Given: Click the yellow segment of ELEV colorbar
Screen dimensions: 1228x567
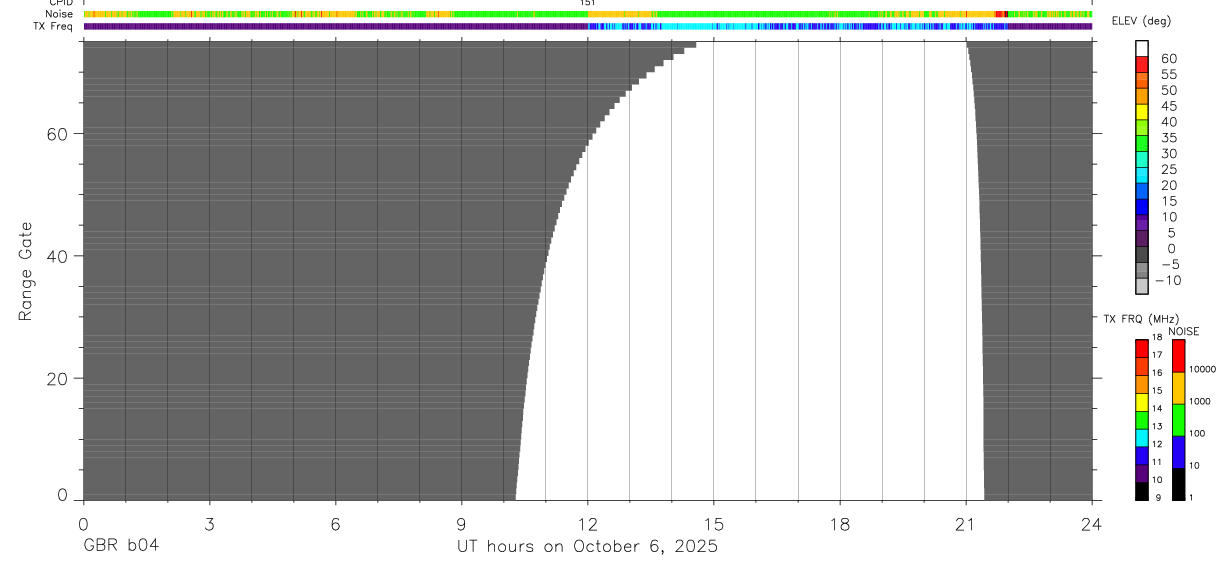Looking at the screenshot, I should tap(1142, 112).
